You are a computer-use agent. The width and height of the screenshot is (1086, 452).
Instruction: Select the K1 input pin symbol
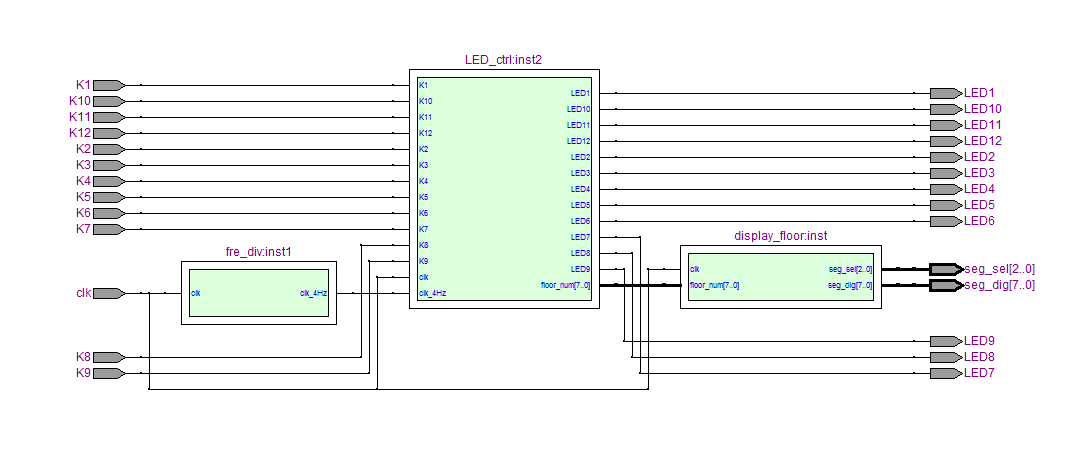(109, 85)
